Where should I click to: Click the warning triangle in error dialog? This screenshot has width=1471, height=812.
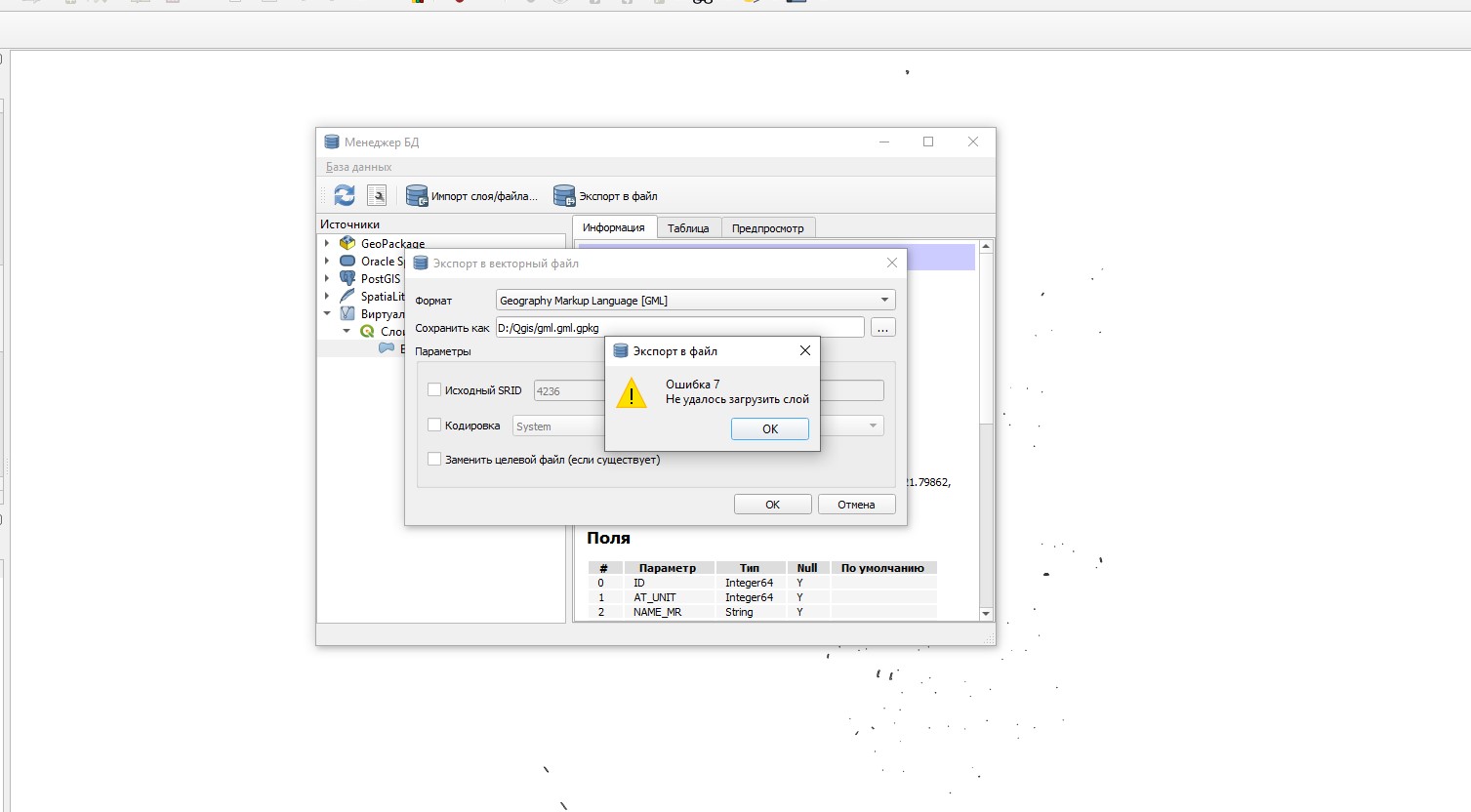[x=631, y=394]
